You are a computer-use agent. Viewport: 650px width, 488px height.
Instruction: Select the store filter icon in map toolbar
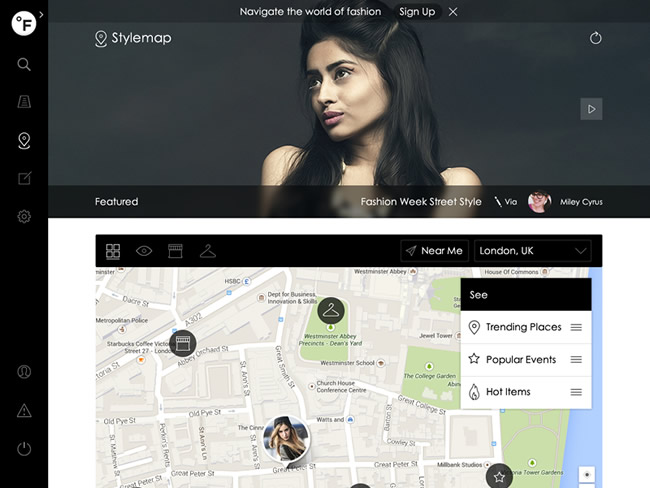[x=175, y=251]
